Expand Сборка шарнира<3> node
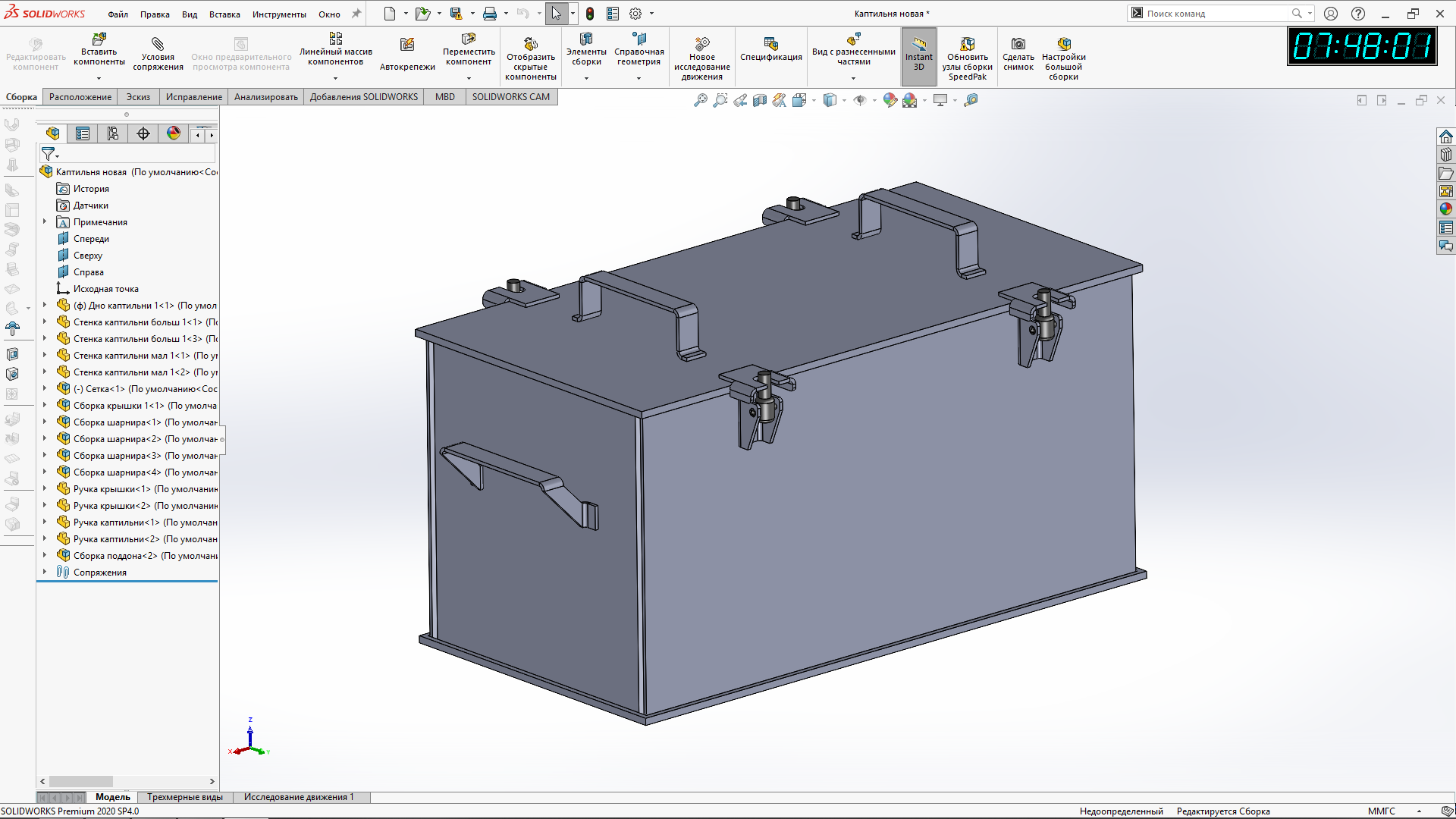The height and width of the screenshot is (819, 1456). pyautogui.click(x=45, y=455)
